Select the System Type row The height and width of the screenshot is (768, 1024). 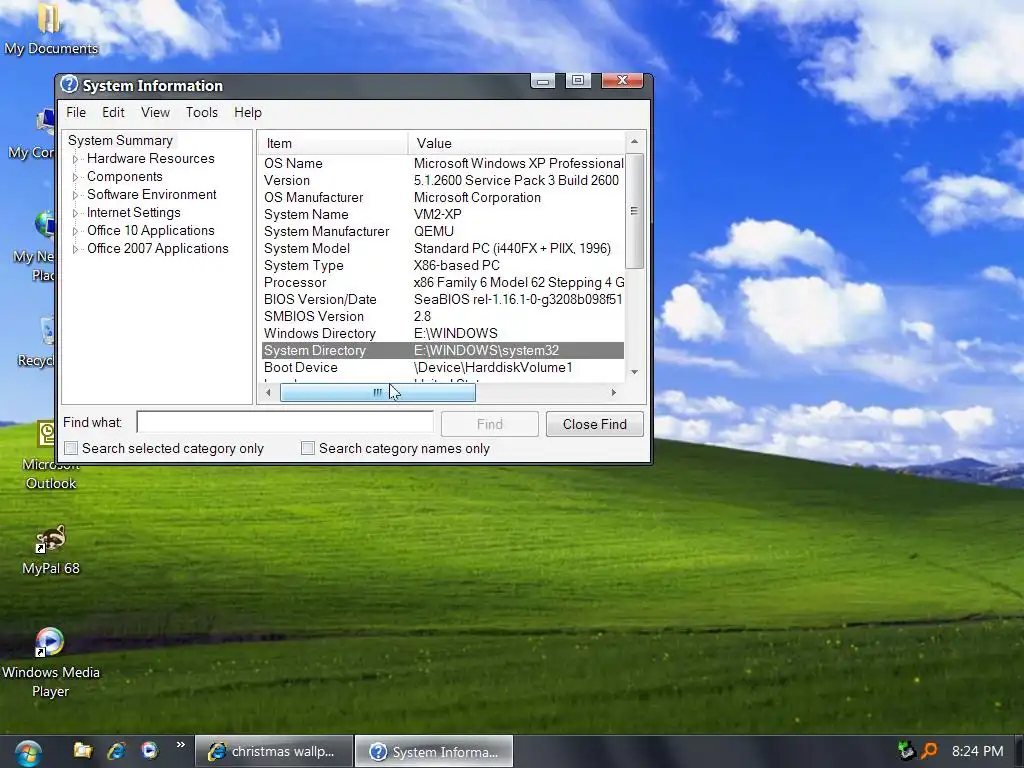tap(443, 265)
